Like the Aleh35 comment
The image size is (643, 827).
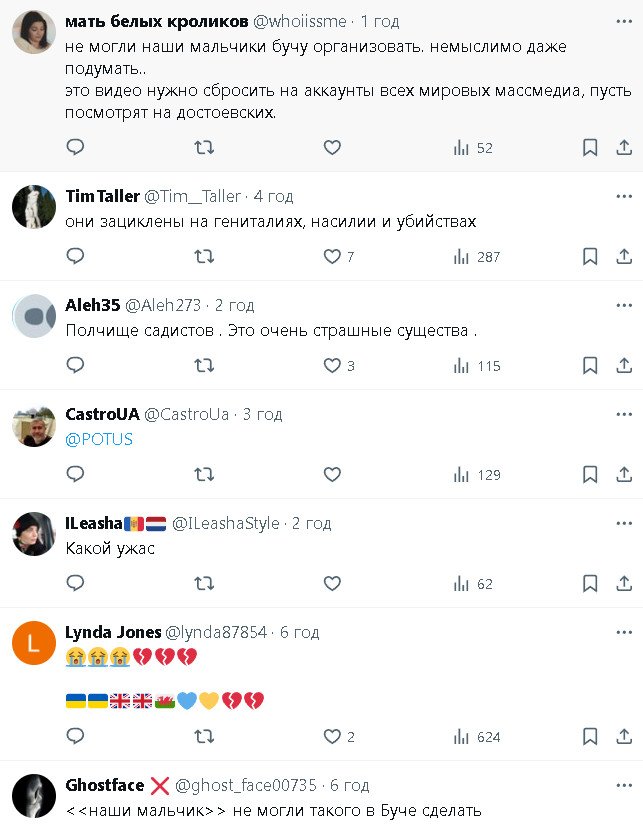click(333, 366)
